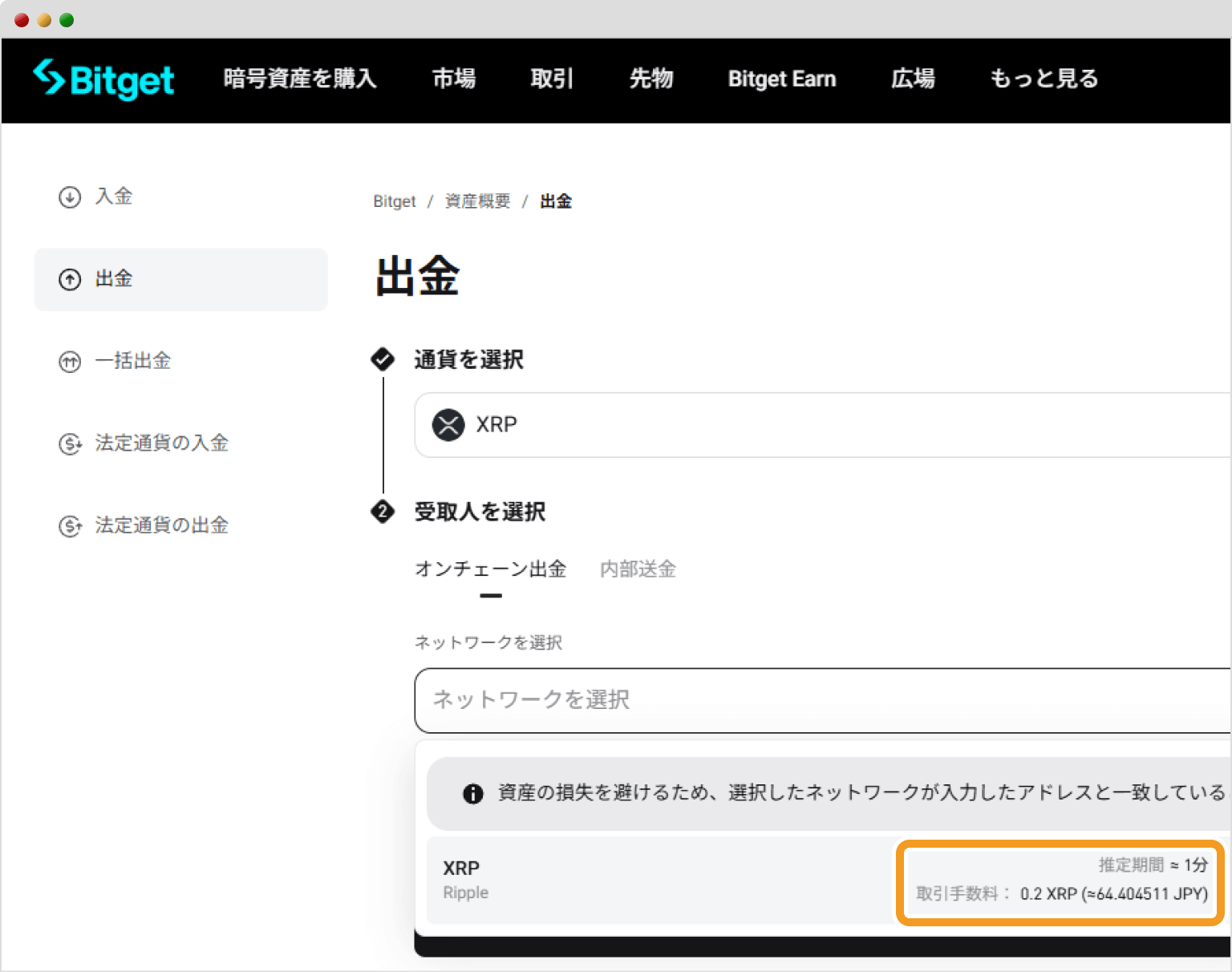
Task: Switch to the 内部送金 tab
Action: tap(637, 569)
